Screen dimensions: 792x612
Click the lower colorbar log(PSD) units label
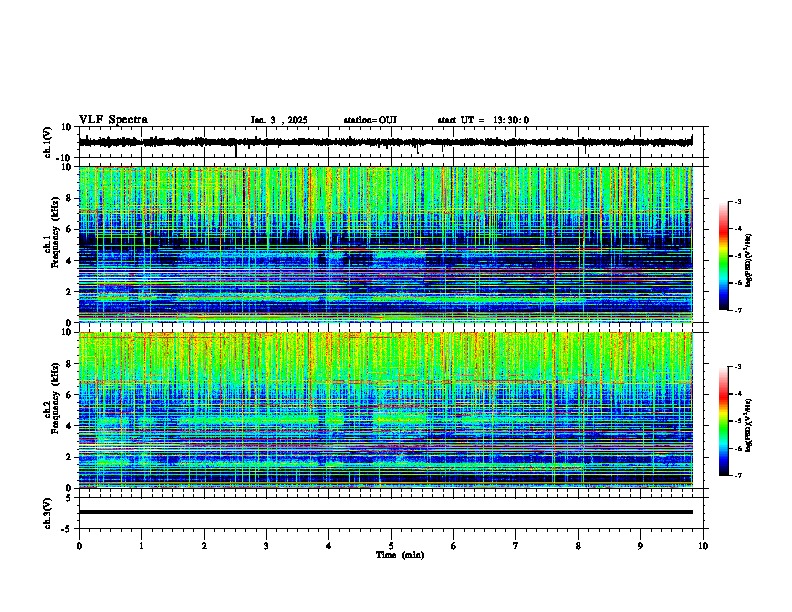pos(749,425)
